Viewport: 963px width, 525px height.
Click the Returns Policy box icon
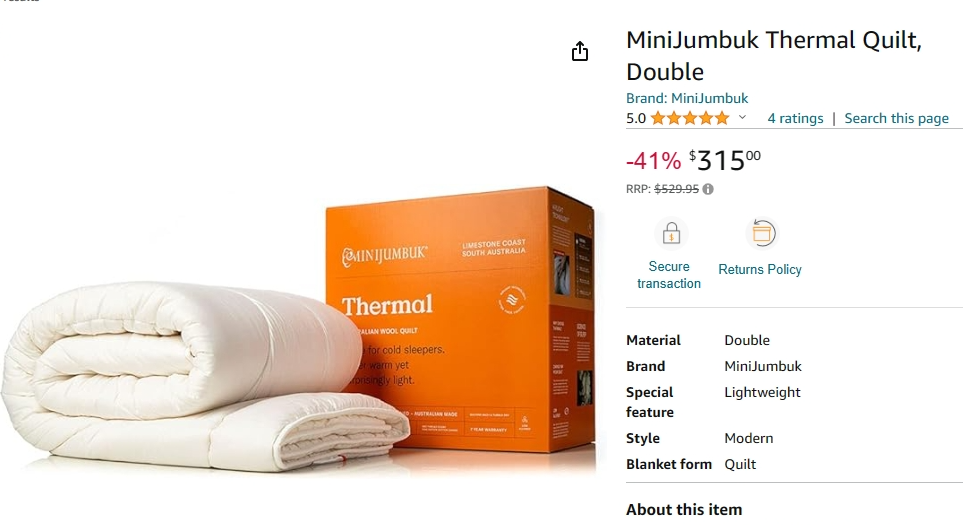click(x=762, y=233)
